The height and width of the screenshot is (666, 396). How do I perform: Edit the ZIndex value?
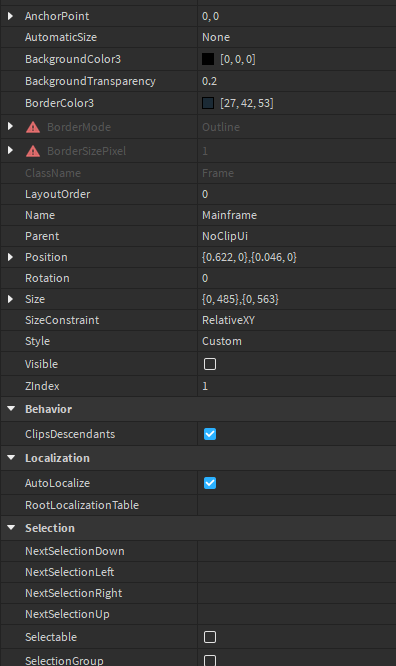[x=297, y=386]
